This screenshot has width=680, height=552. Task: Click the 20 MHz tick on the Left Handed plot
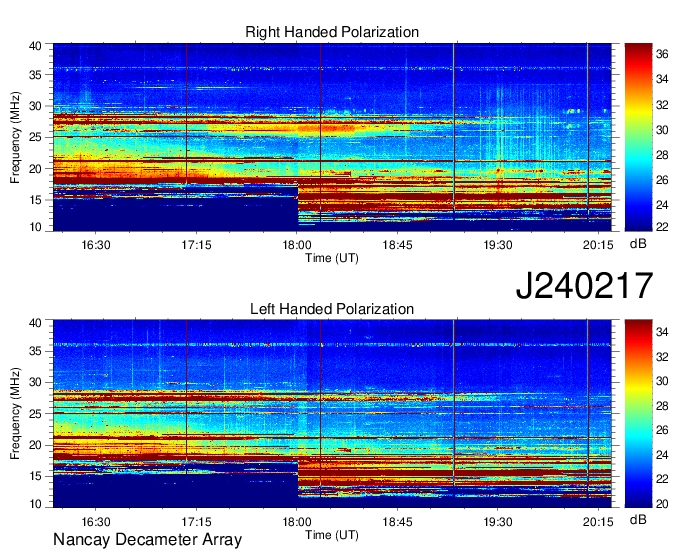[x=35, y=445]
